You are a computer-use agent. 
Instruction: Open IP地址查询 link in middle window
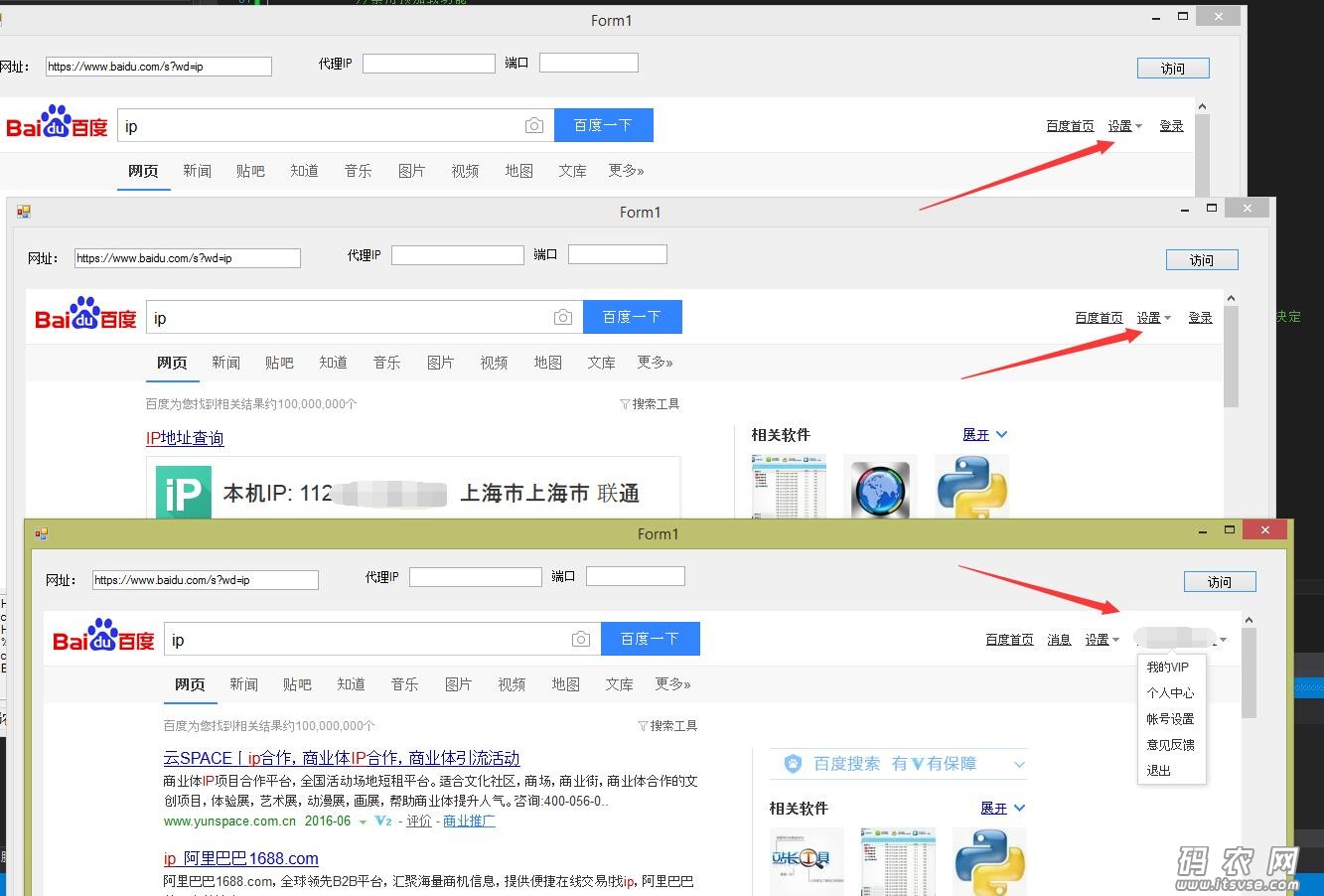tap(185, 438)
